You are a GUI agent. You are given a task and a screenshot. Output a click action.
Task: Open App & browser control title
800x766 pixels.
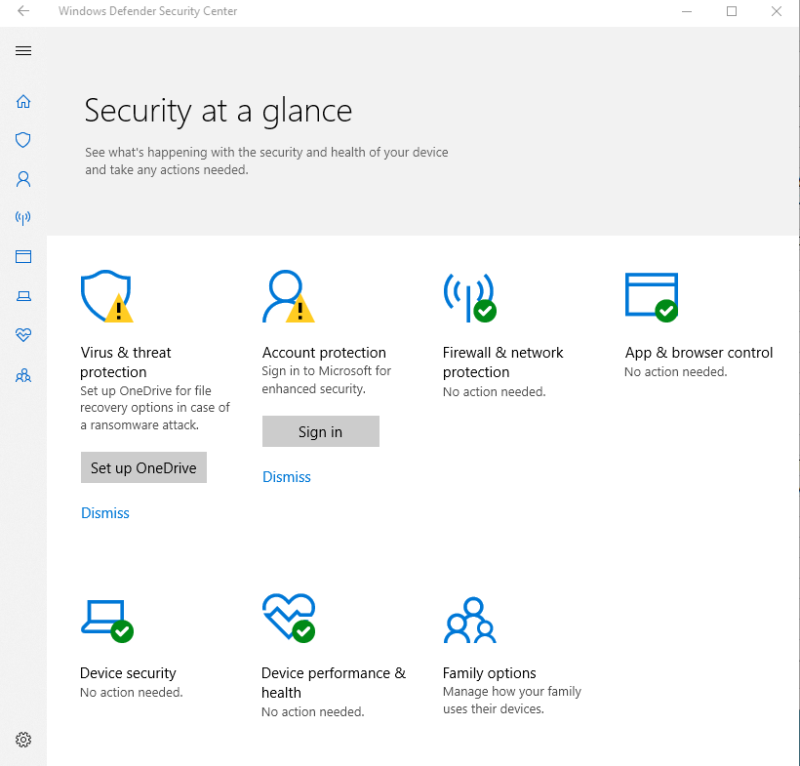point(698,353)
